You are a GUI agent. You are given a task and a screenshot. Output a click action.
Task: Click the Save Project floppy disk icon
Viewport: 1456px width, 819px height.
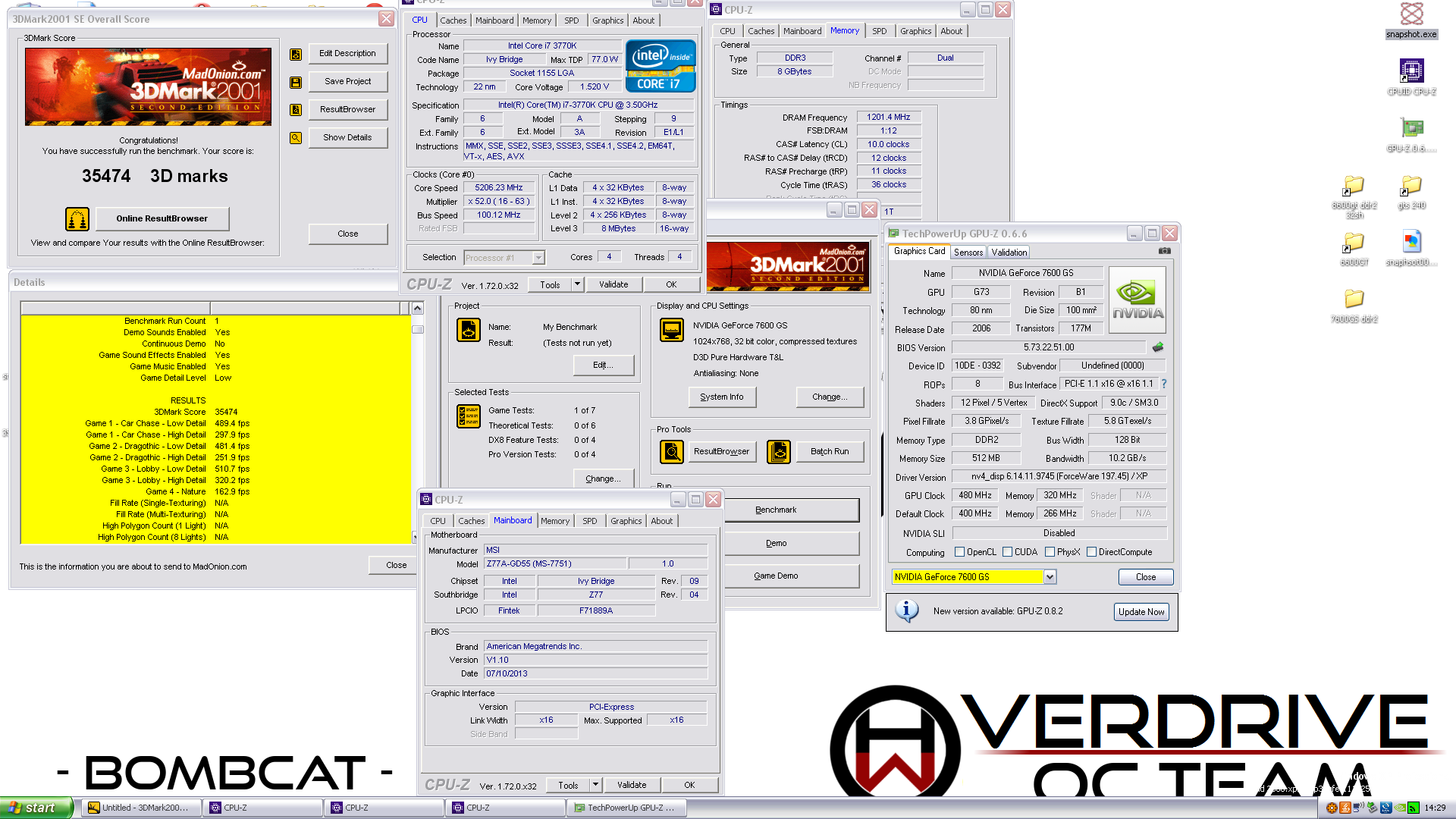point(296,82)
